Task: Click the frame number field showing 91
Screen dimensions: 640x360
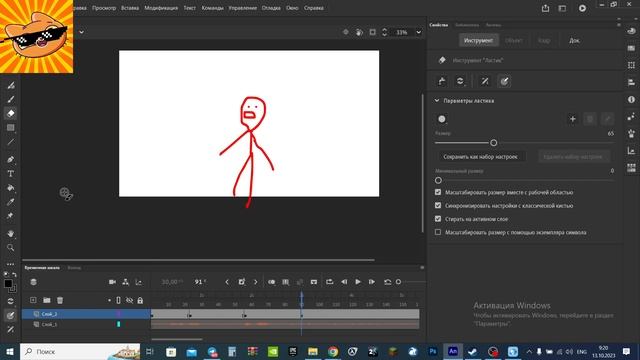Action: click(x=200, y=282)
